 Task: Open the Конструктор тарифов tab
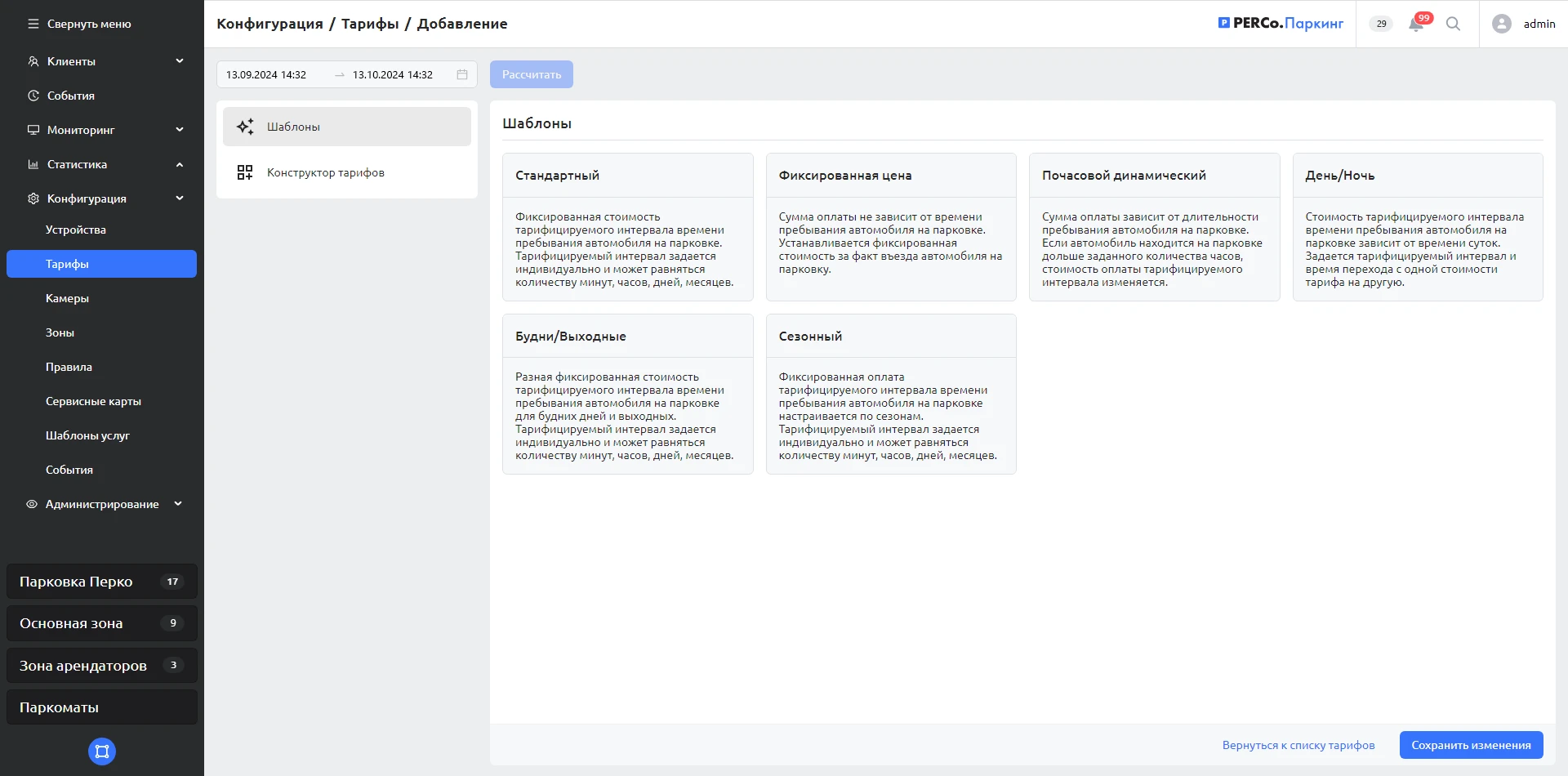tap(325, 172)
